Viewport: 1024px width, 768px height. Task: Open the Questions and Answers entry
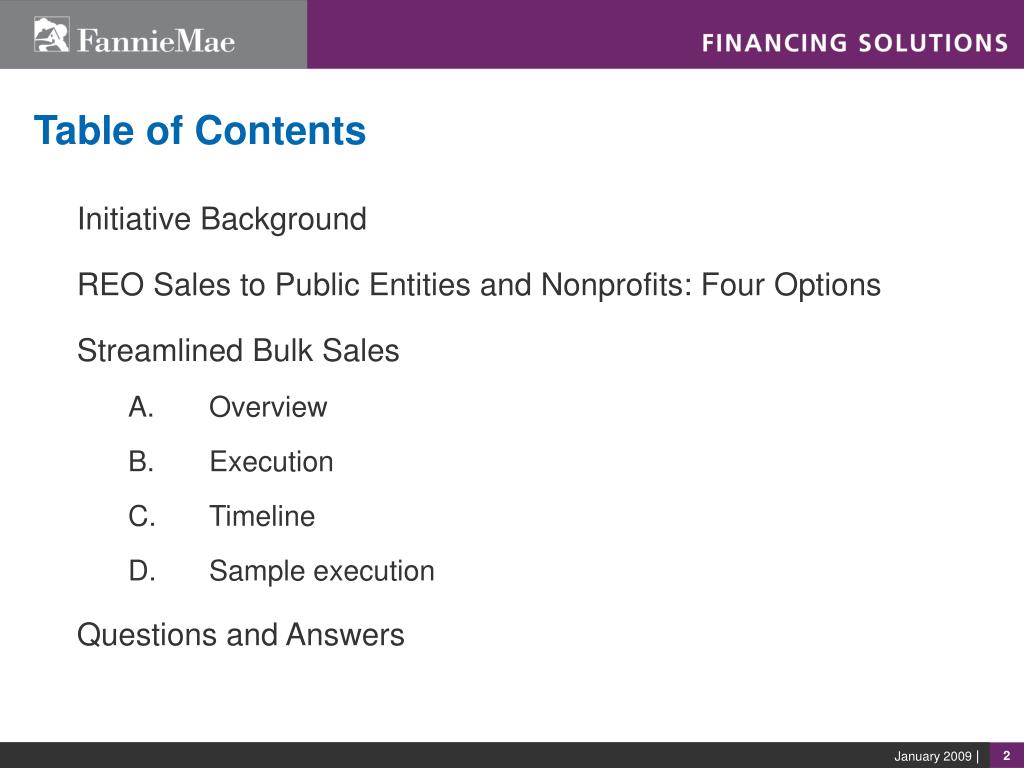[241, 635]
